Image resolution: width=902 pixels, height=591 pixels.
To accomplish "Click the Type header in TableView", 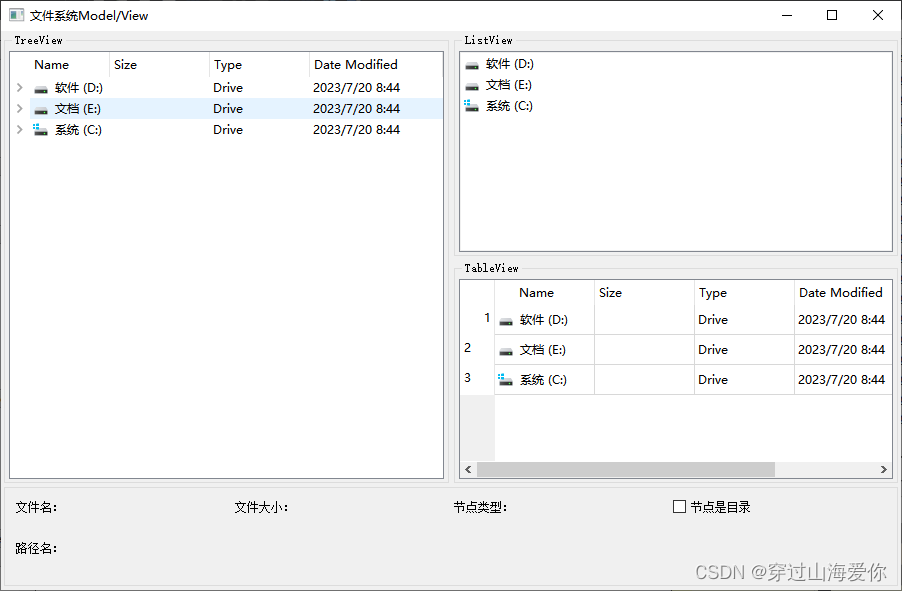I will coord(712,293).
